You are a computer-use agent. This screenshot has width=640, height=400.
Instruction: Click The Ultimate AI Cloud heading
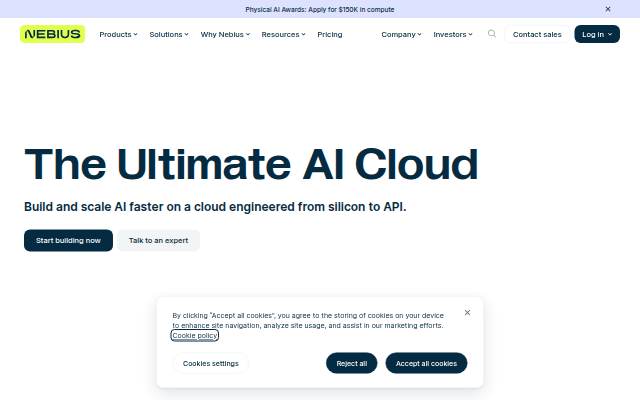pyautogui.click(x=251, y=164)
